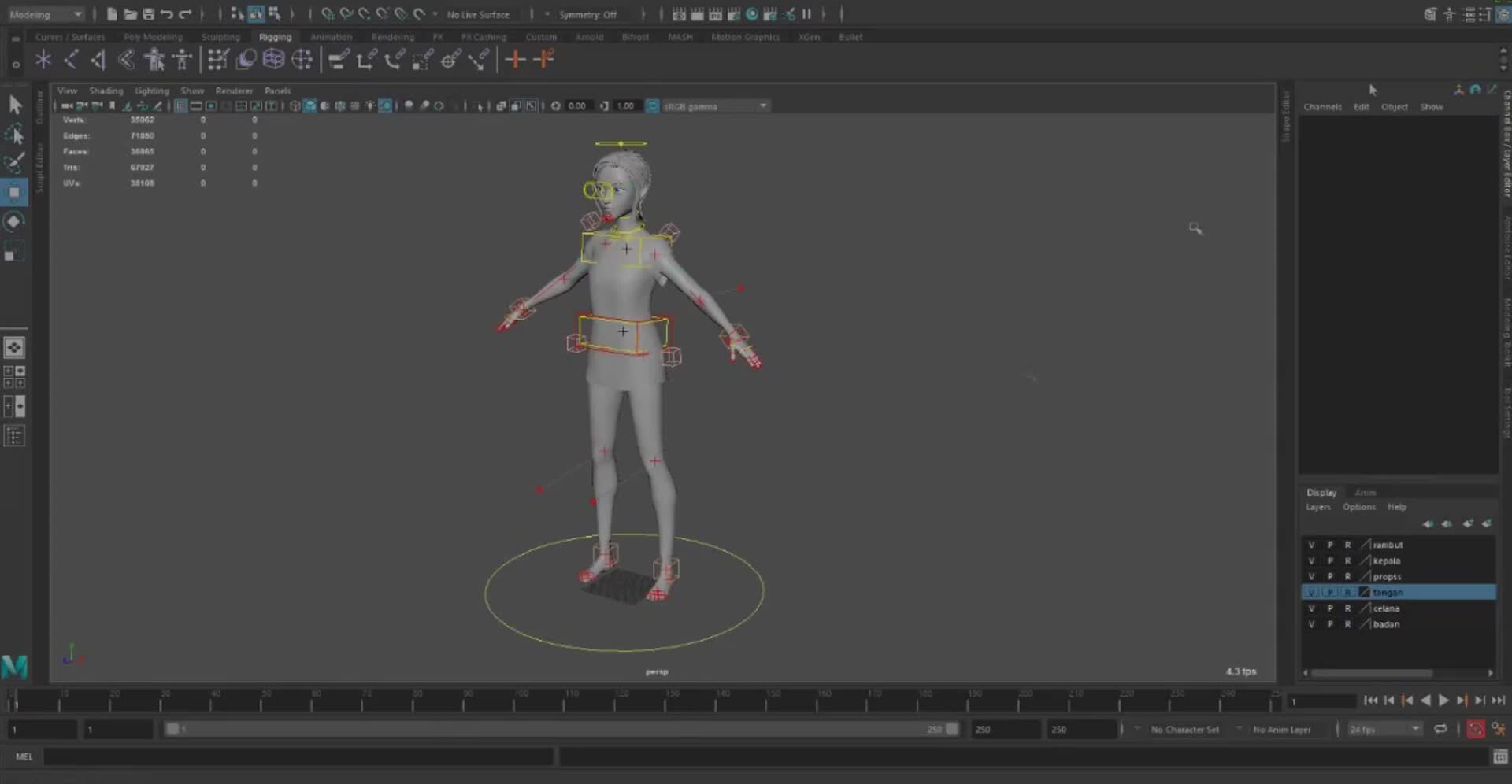This screenshot has width=1512, height=784.
Task: Open the viewport Lighting menu
Action: coord(151,91)
